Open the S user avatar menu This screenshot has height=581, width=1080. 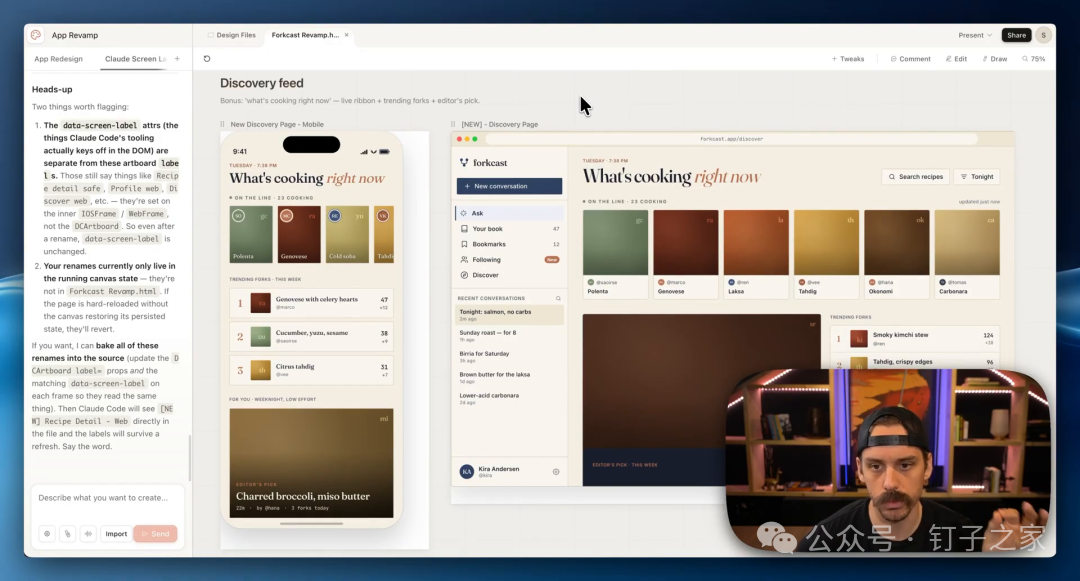click(1043, 35)
